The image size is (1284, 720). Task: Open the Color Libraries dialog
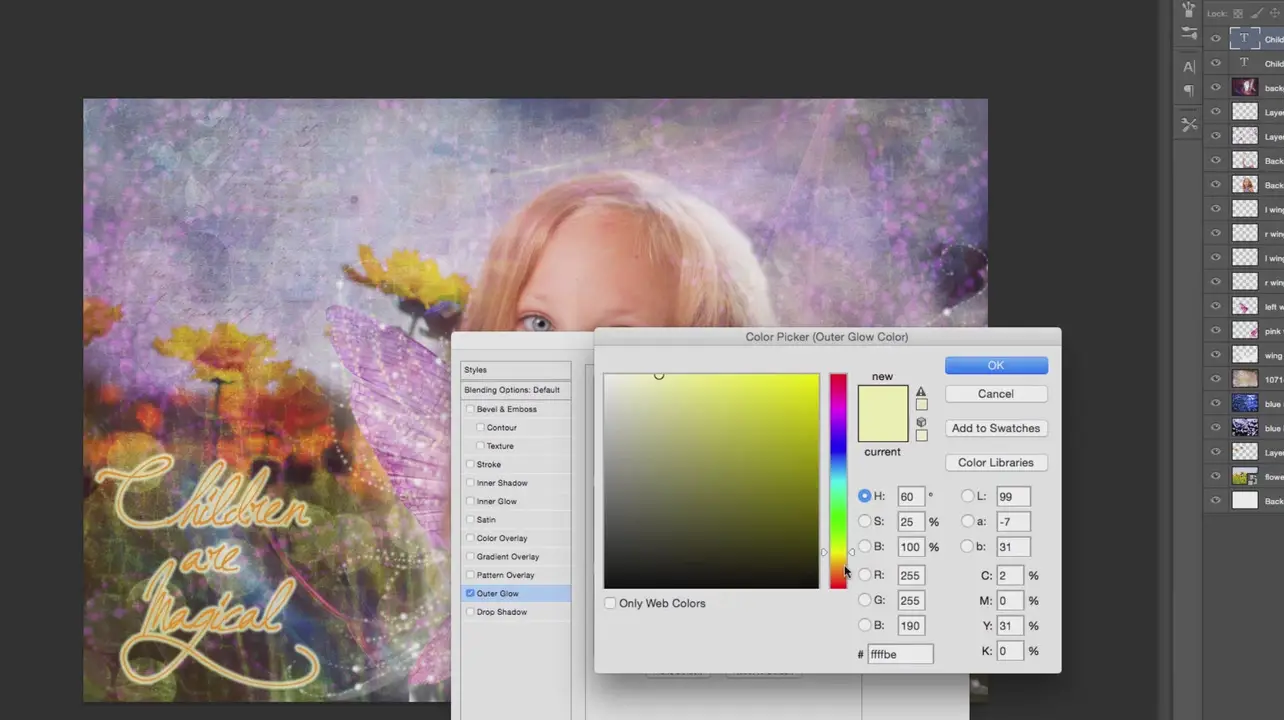(996, 462)
